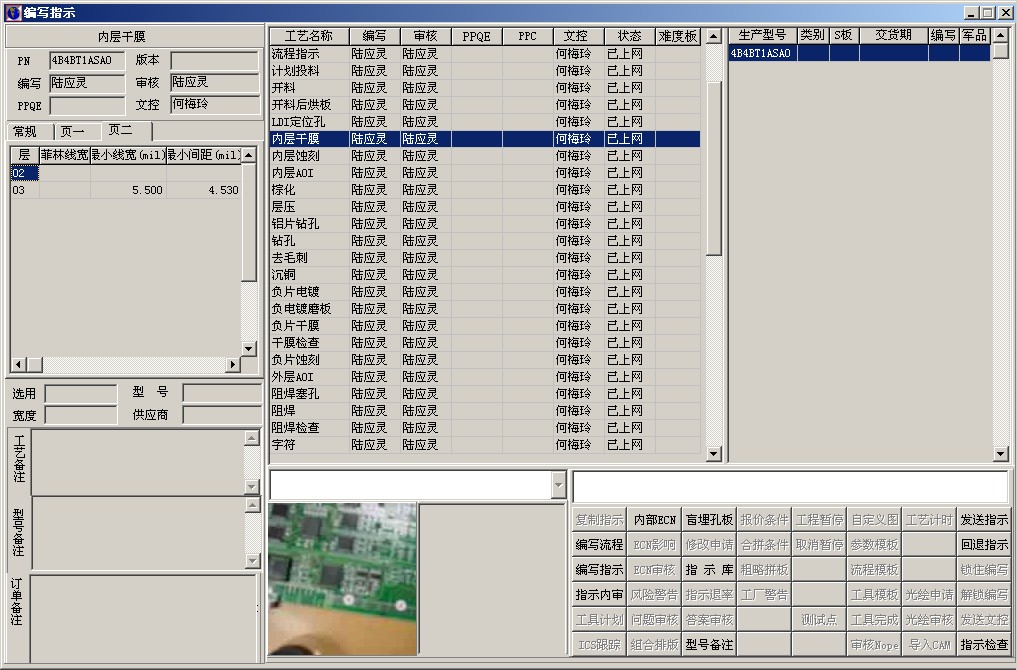
Task: Click the down arrow of the layer table scrollbar
Action: (x=249, y=349)
